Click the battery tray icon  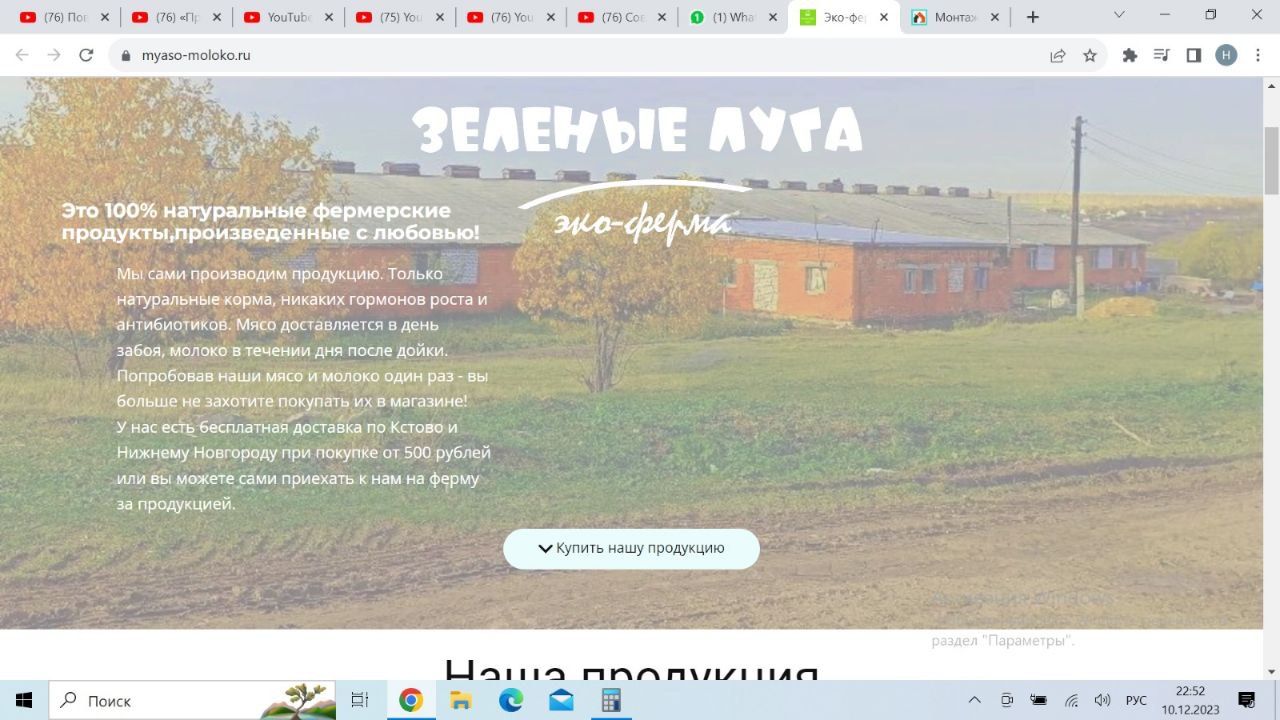point(1039,700)
